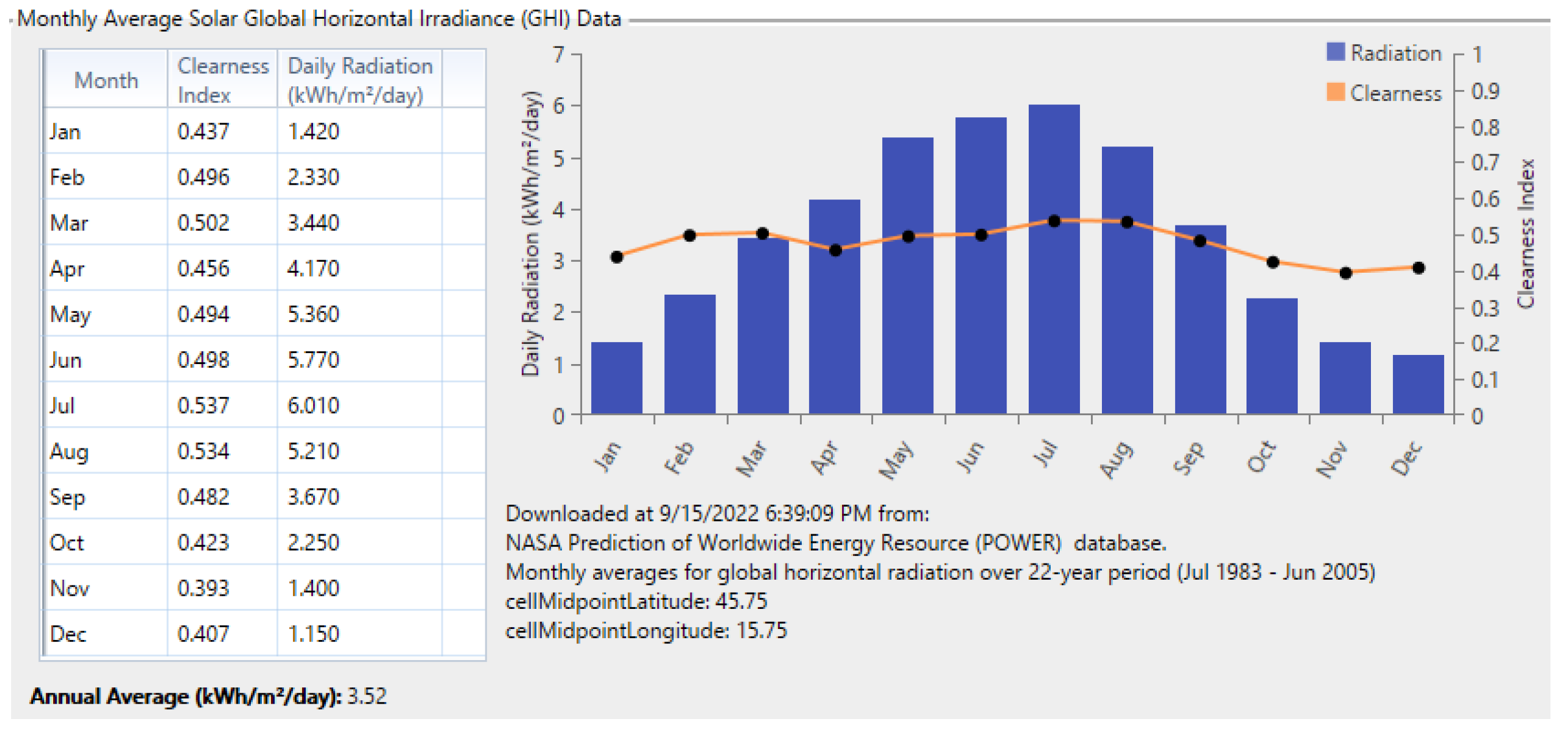Select the Sep clearness value 0.482
The height and width of the screenshot is (732, 1568).
pos(204,497)
